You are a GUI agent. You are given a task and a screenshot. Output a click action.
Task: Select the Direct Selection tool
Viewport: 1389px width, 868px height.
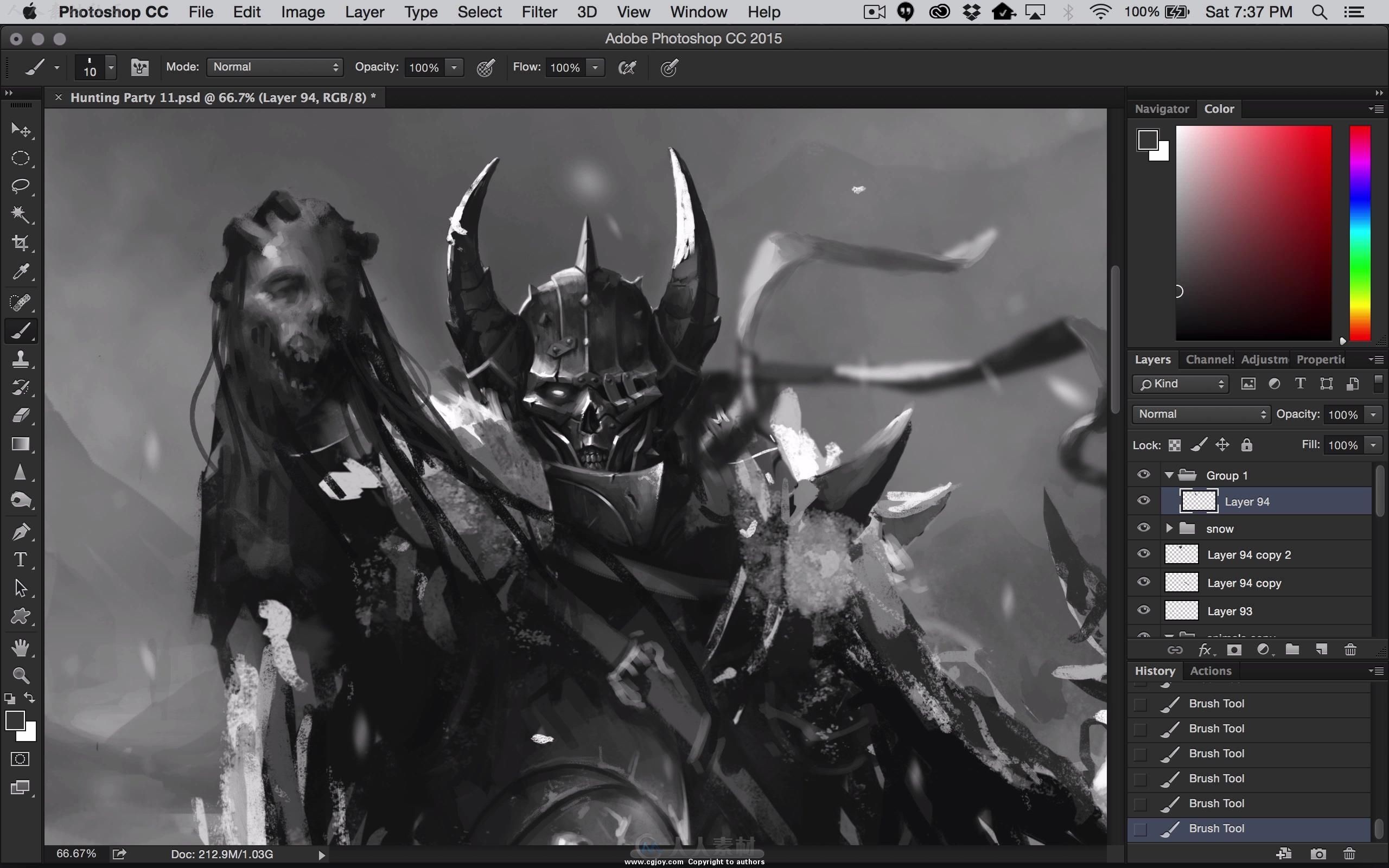tap(21, 589)
